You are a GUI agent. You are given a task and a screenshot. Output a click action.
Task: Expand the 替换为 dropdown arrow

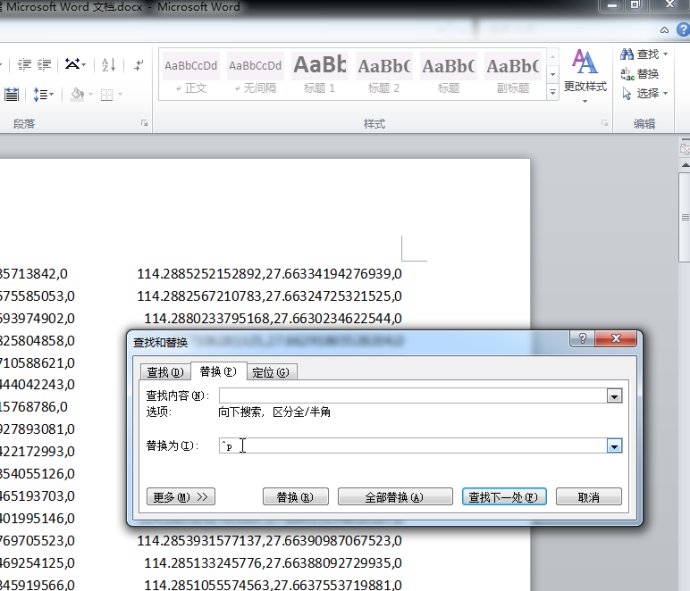[615, 446]
